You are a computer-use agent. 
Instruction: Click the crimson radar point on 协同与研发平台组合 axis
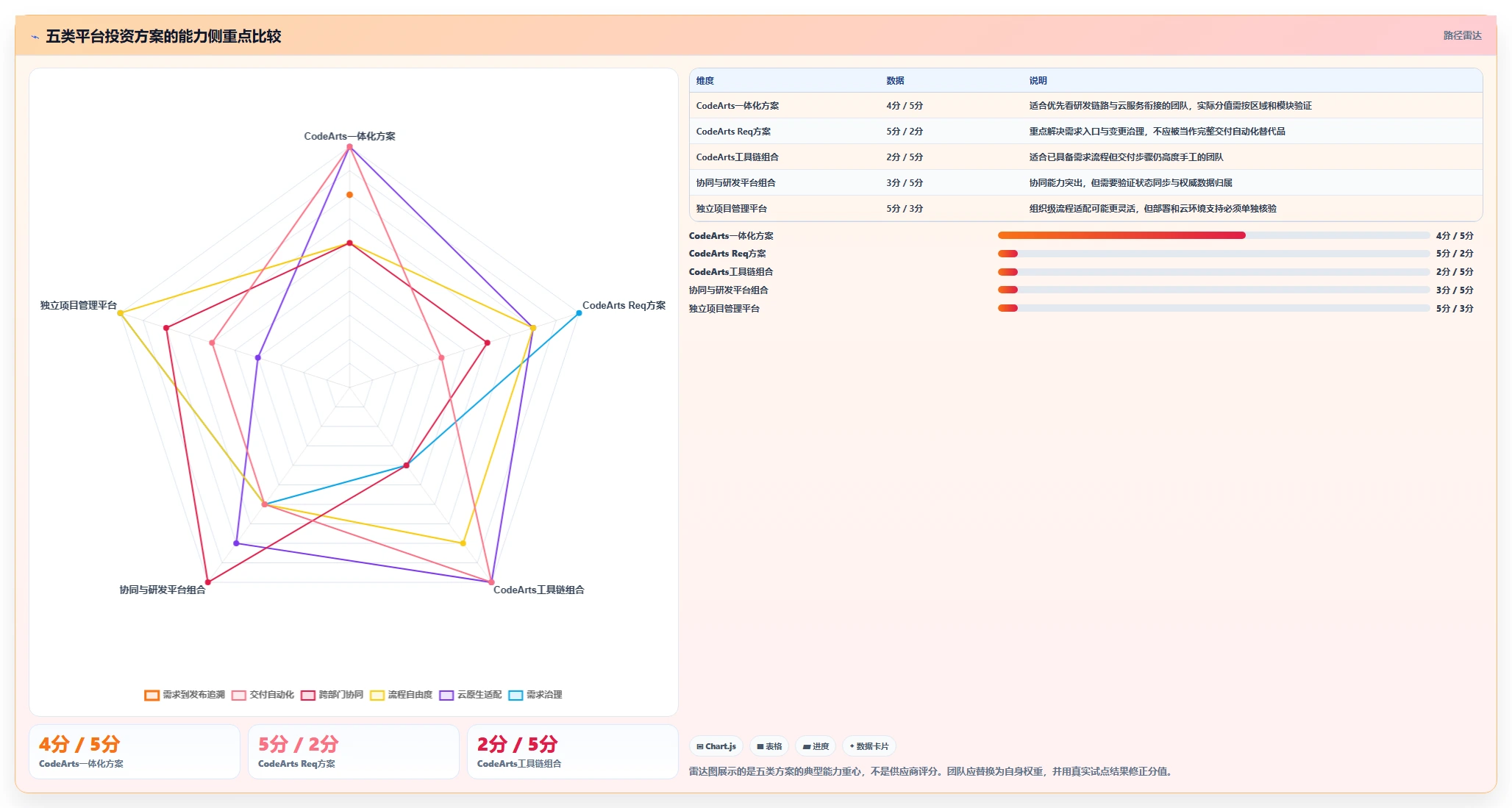(x=207, y=582)
